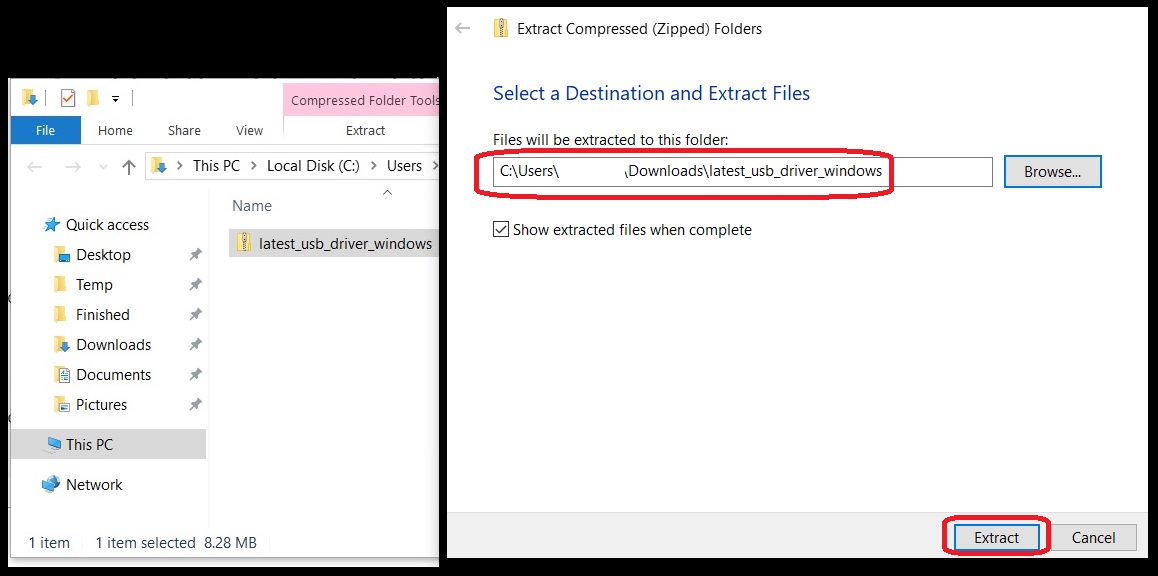Unpin Desktop using its pin icon

(x=195, y=255)
